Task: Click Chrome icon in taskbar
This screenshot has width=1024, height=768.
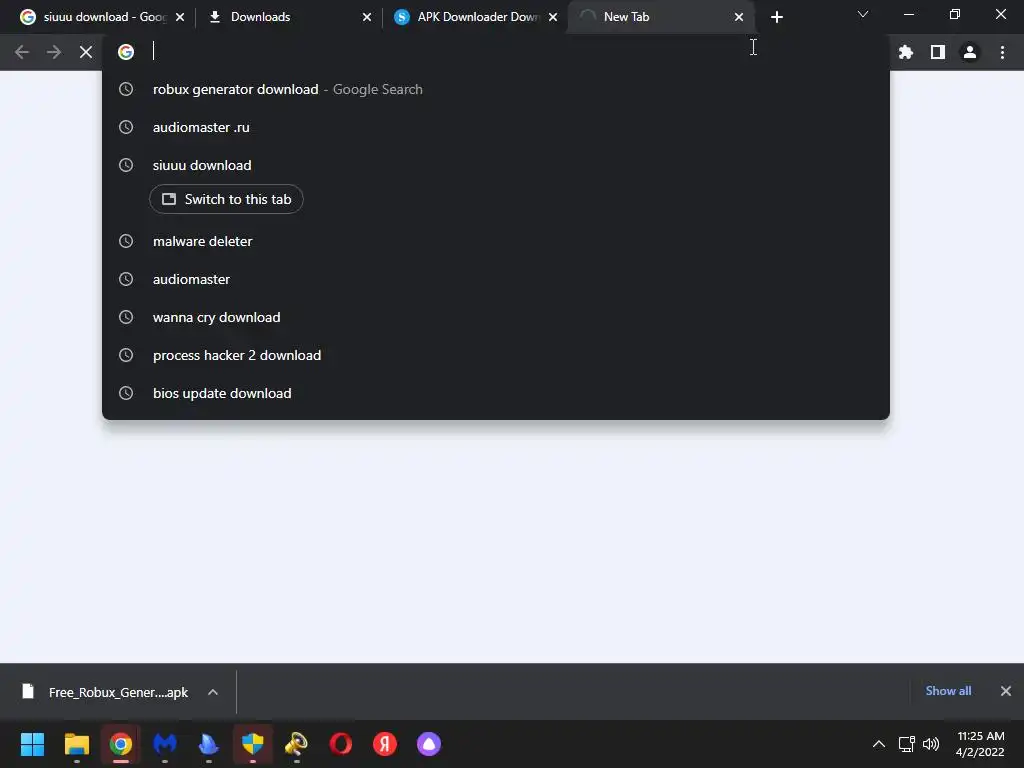Action: pyautogui.click(x=121, y=744)
